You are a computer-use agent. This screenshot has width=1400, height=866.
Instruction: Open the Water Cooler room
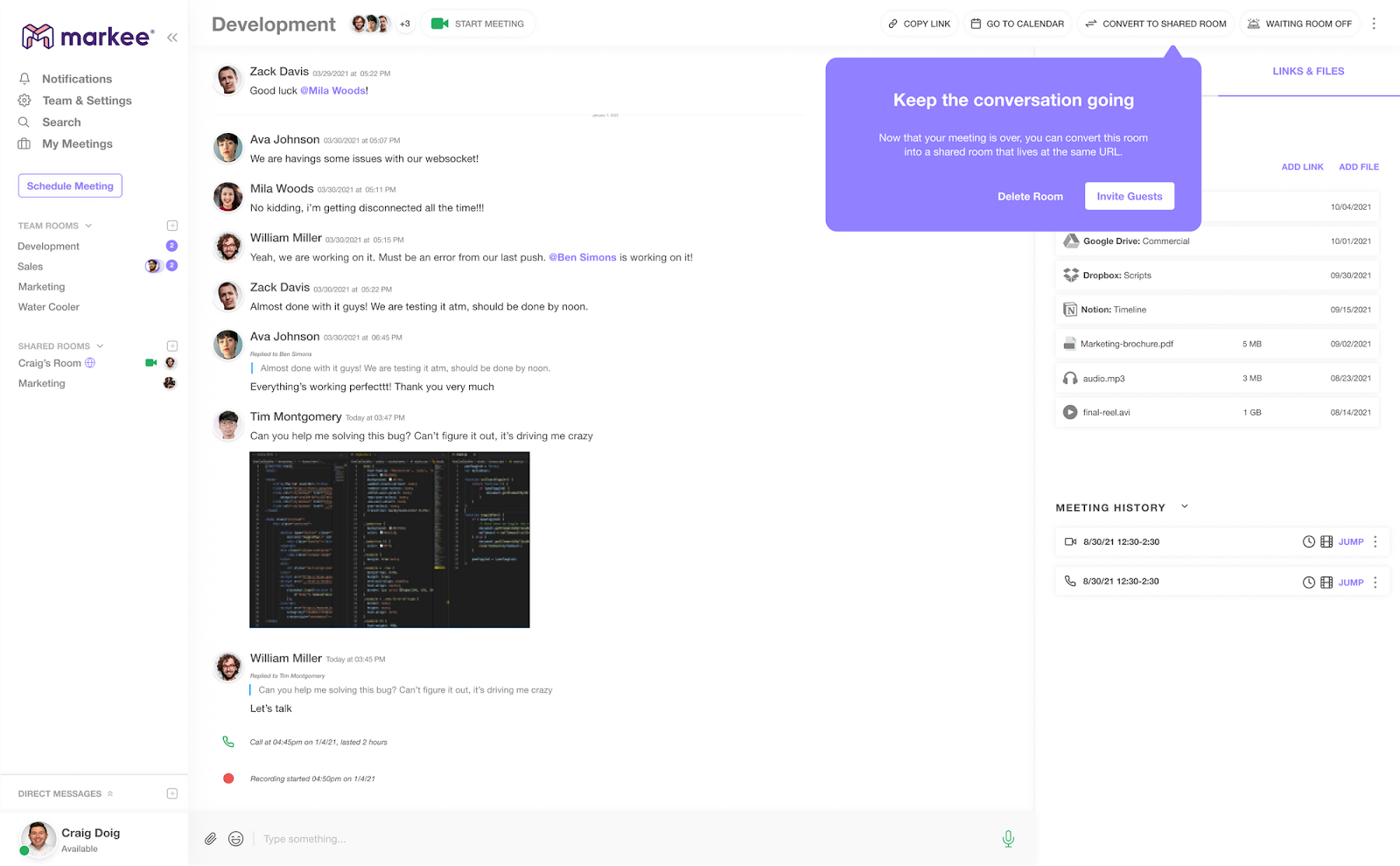pos(49,307)
